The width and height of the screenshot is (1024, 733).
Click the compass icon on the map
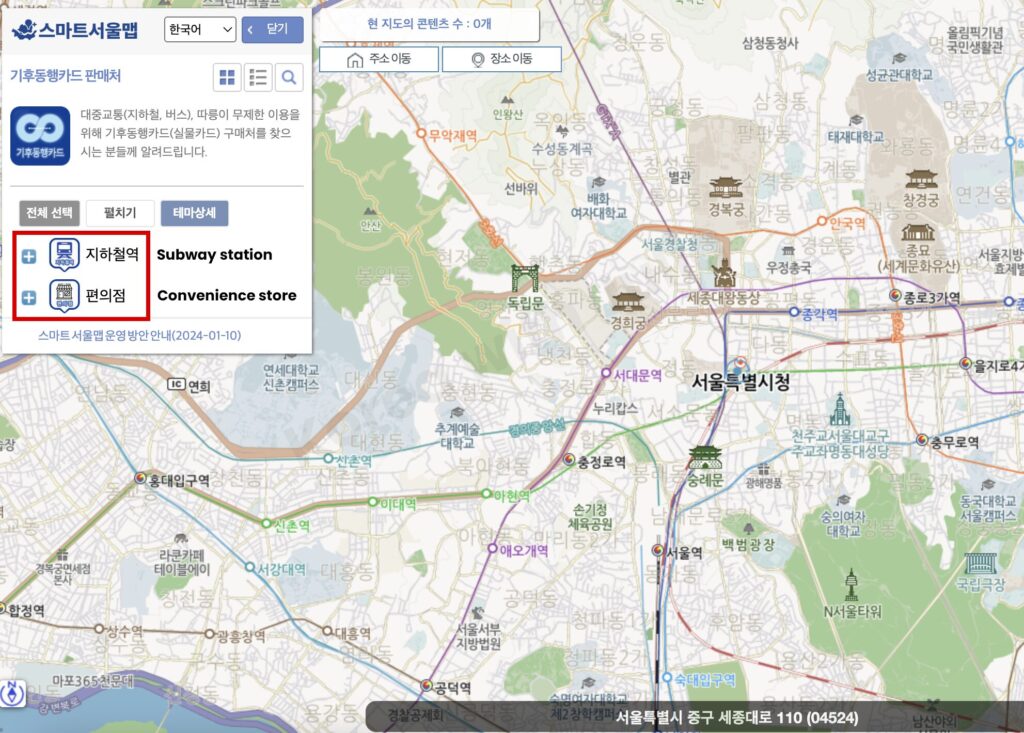12,693
